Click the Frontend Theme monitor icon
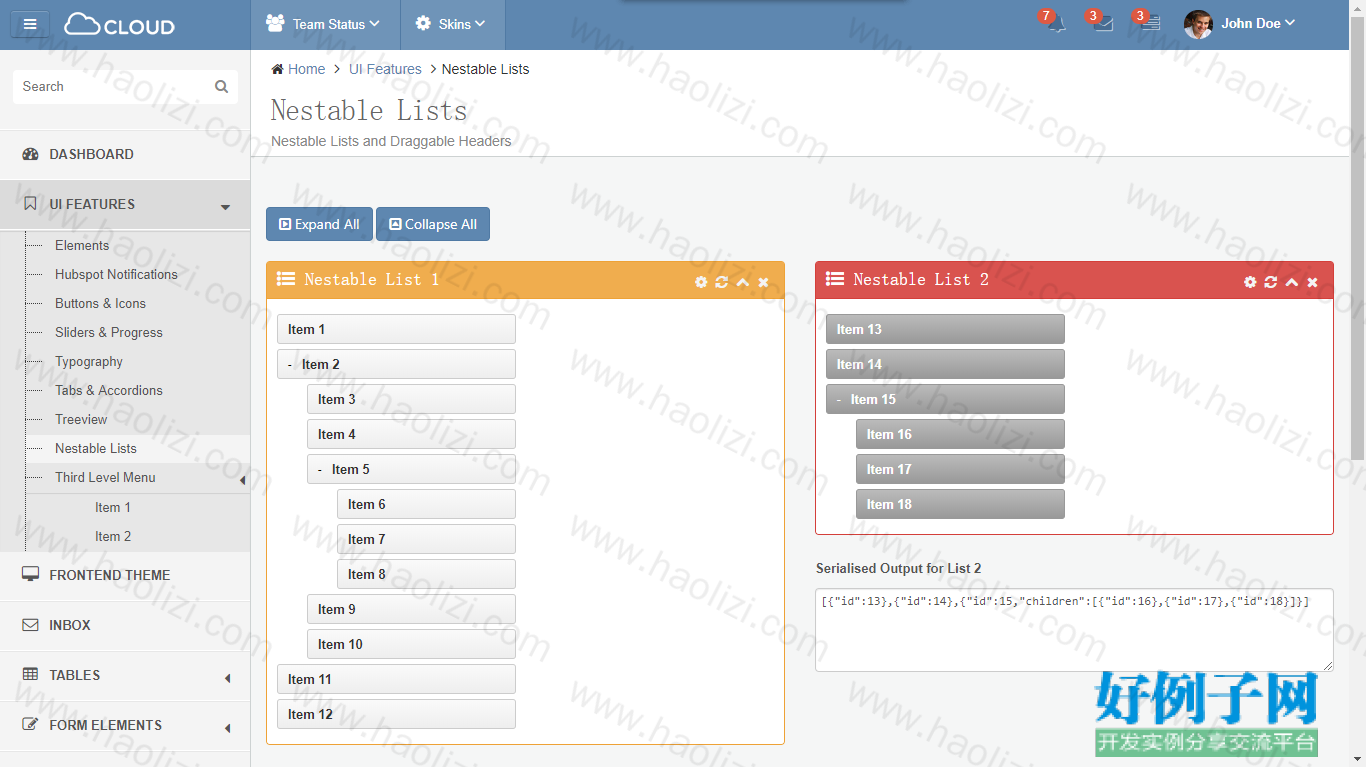1366x767 pixels. tap(30, 574)
